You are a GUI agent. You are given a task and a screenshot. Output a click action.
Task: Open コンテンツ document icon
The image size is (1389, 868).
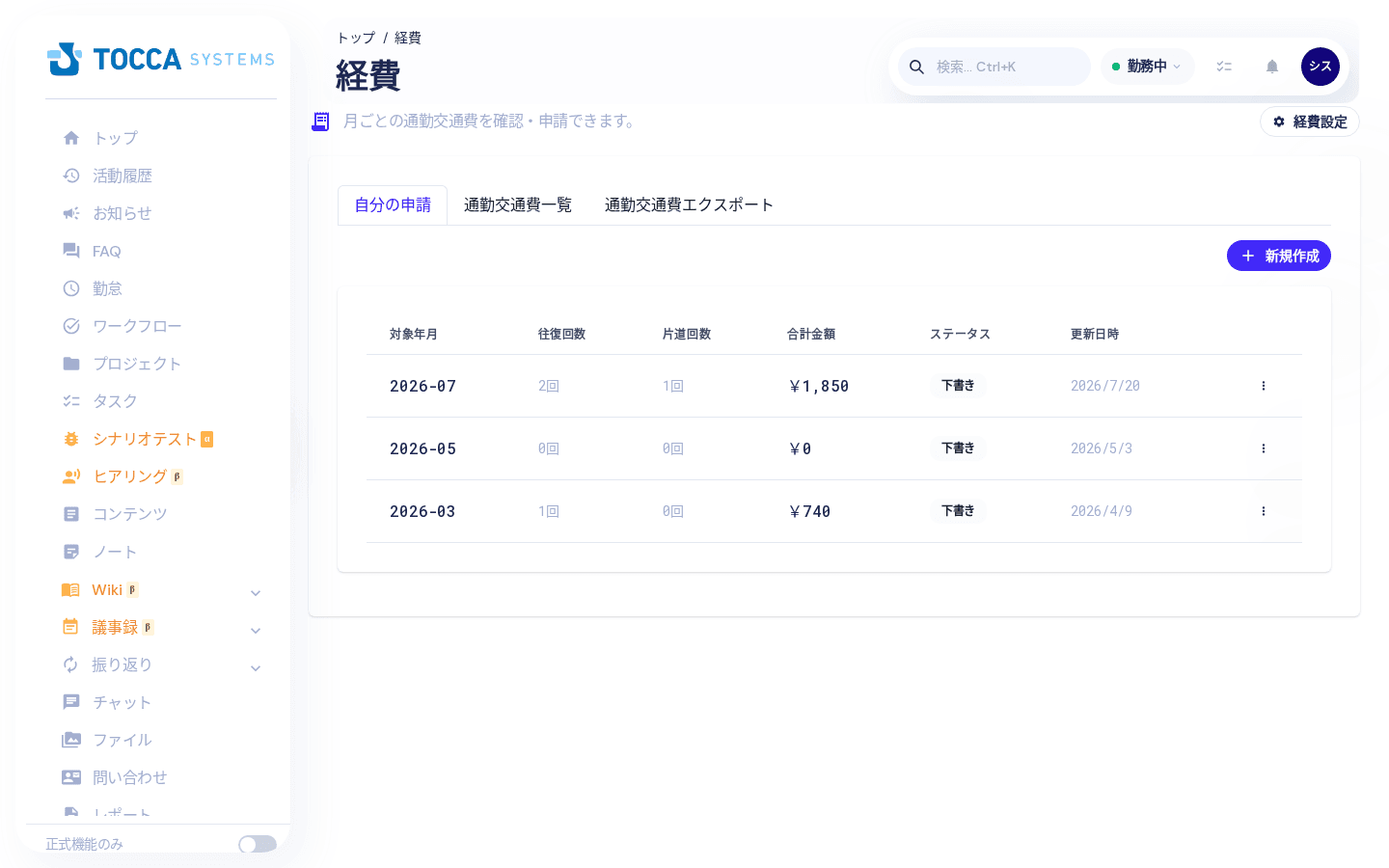[71, 514]
